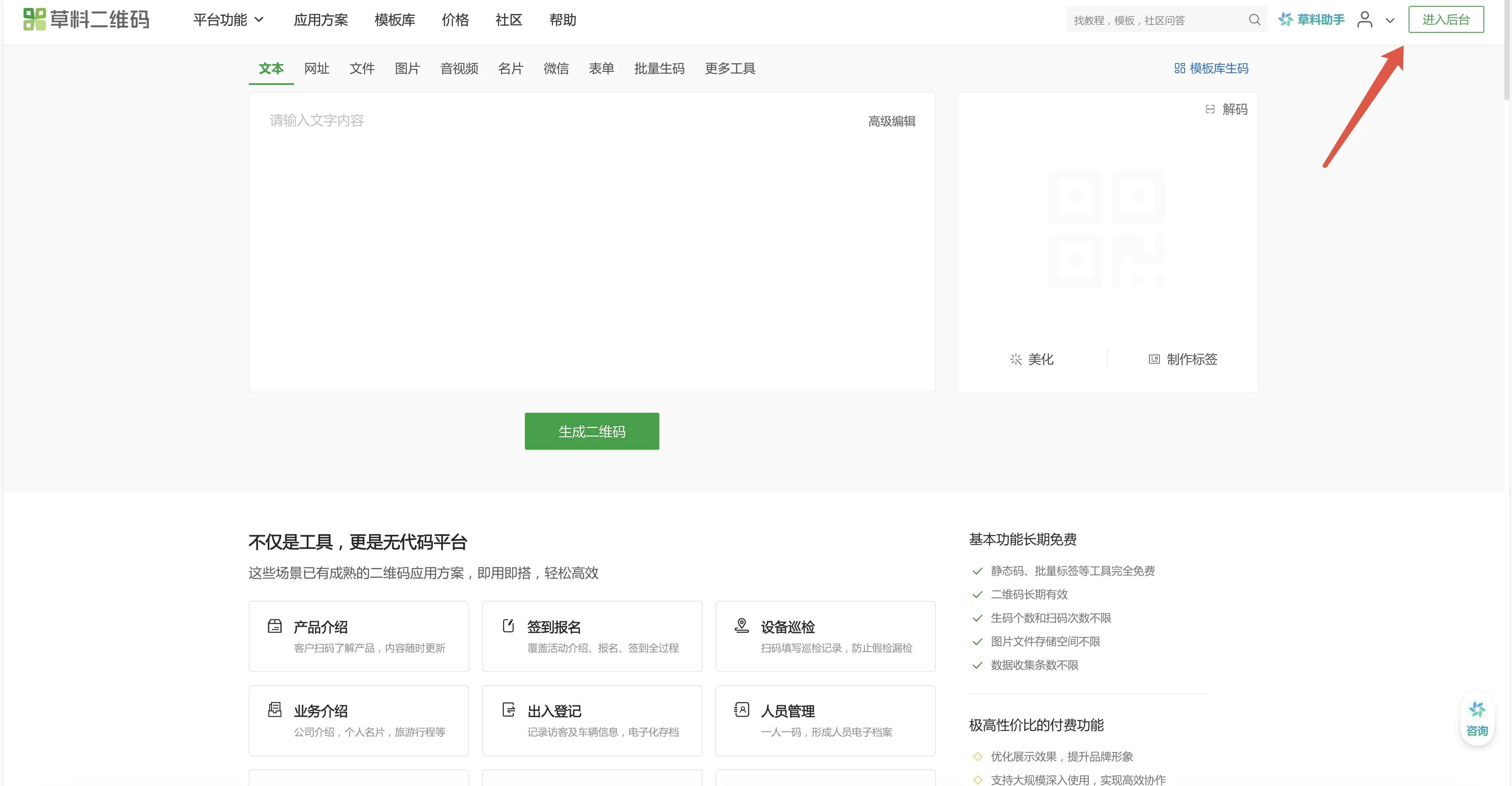Click the 数据收集条数不限 text

tap(1034, 665)
